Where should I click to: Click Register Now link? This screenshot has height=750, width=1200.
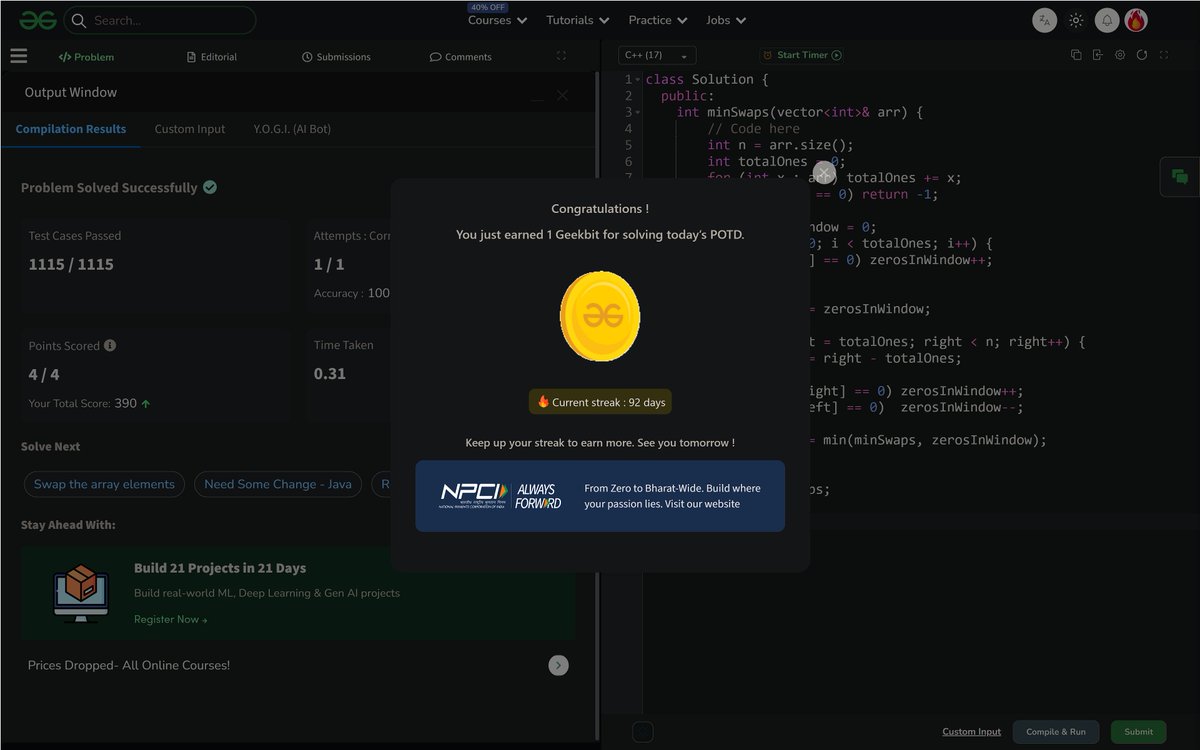170,620
